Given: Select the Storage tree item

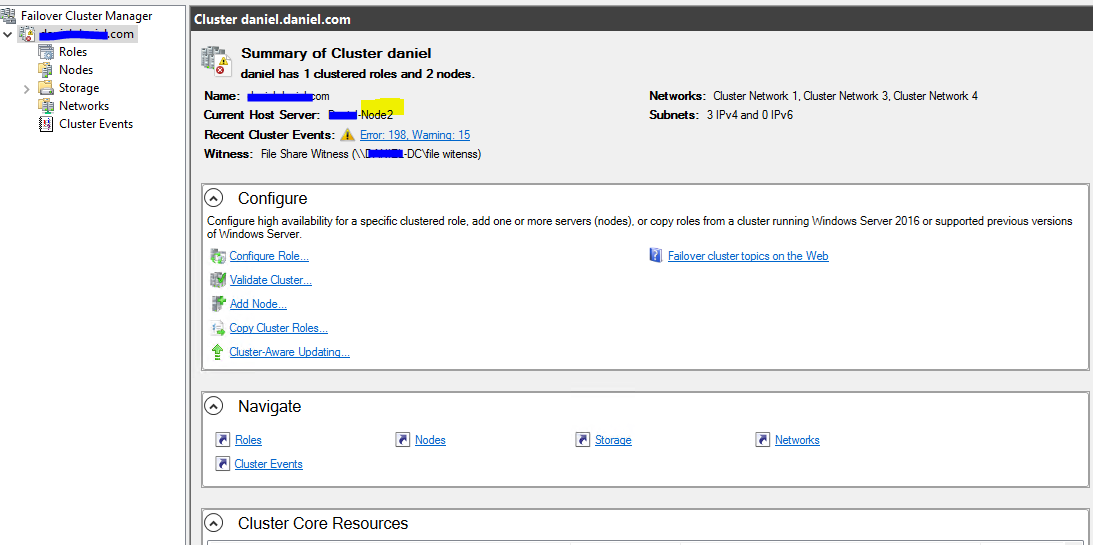Looking at the screenshot, I should [x=79, y=88].
